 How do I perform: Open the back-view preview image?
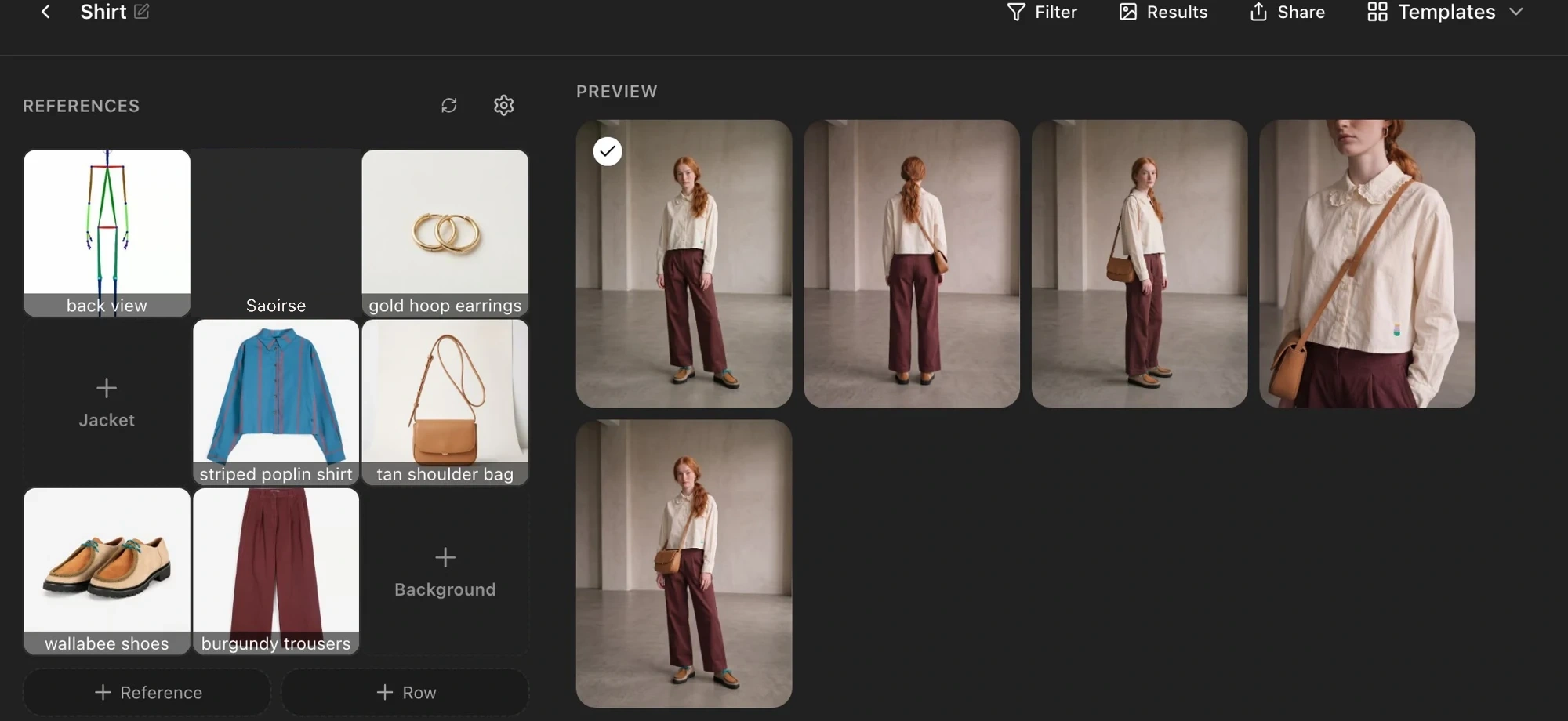coord(912,263)
